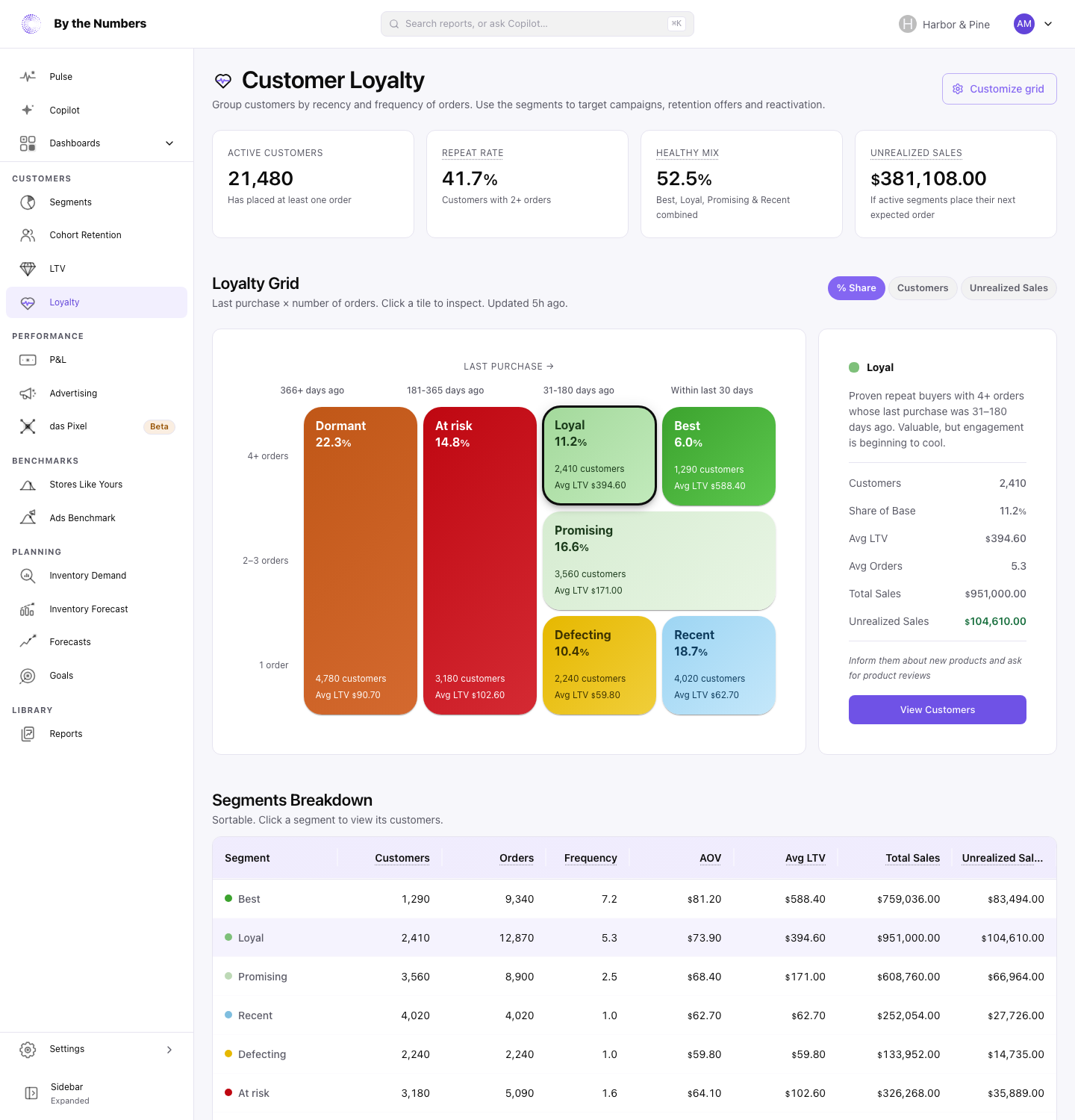
Task: Click the P&L money icon
Action: tap(28, 360)
